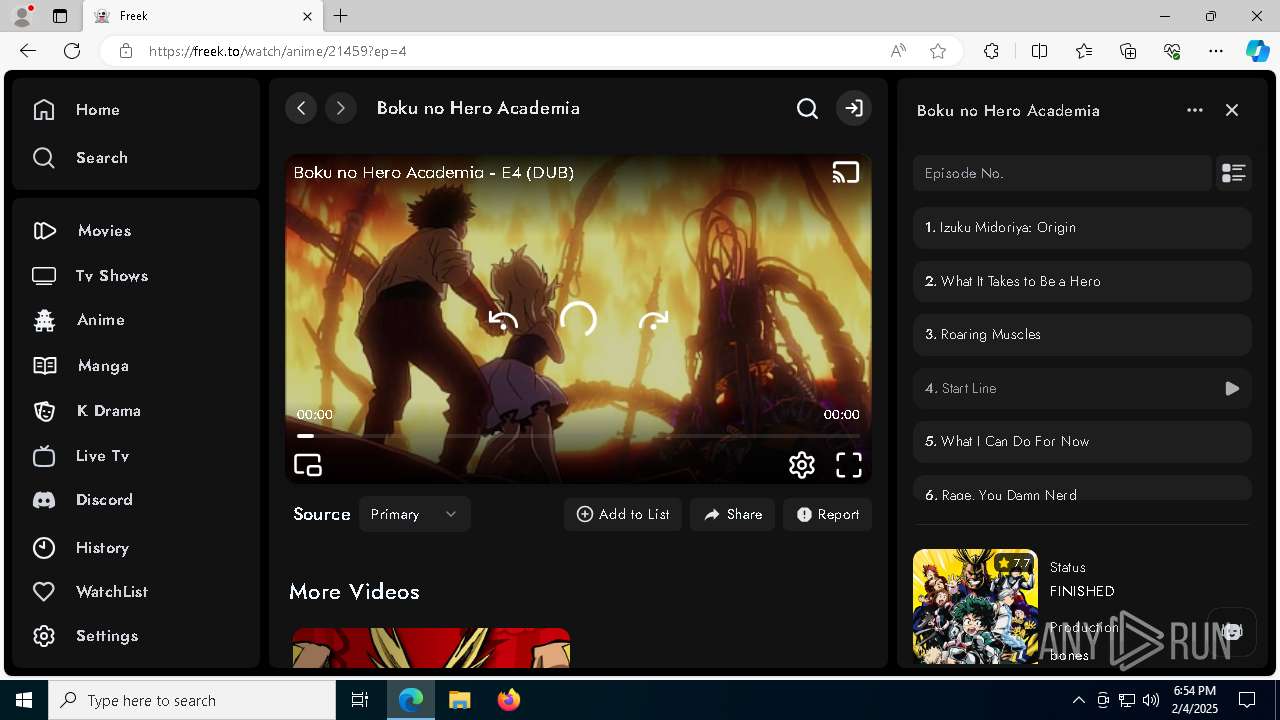
Task: Open browser Extensions puzzle icon
Action: 991,51
